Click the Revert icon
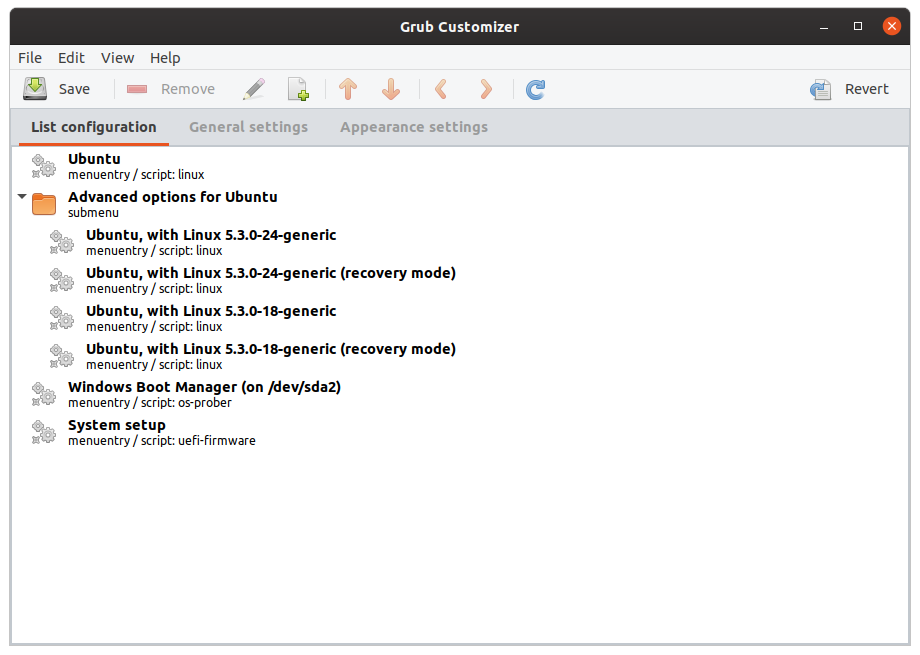Image resolution: width=920 pixels, height=655 pixels. 820,89
